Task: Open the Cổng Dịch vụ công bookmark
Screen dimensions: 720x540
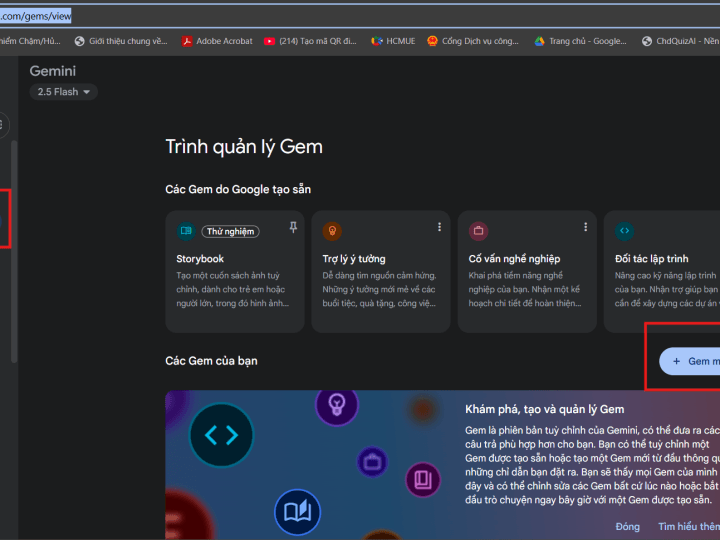Action: click(472, 41)
